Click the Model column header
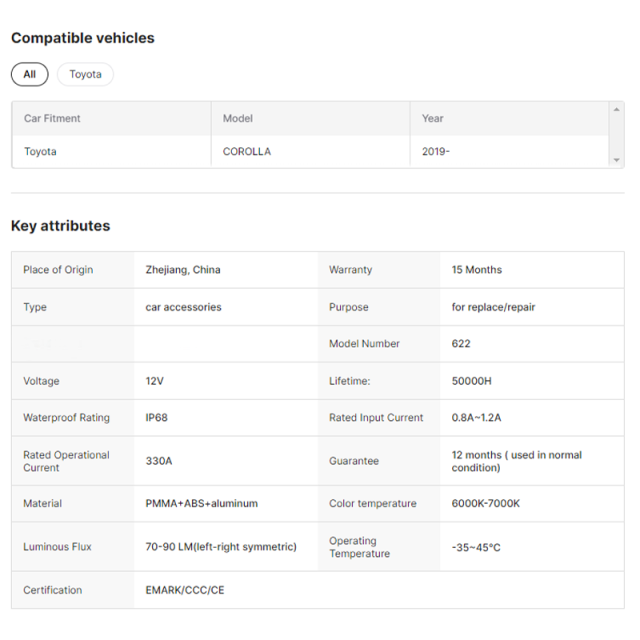This screenshot has height=640, width=640. [x=238, y=118]
